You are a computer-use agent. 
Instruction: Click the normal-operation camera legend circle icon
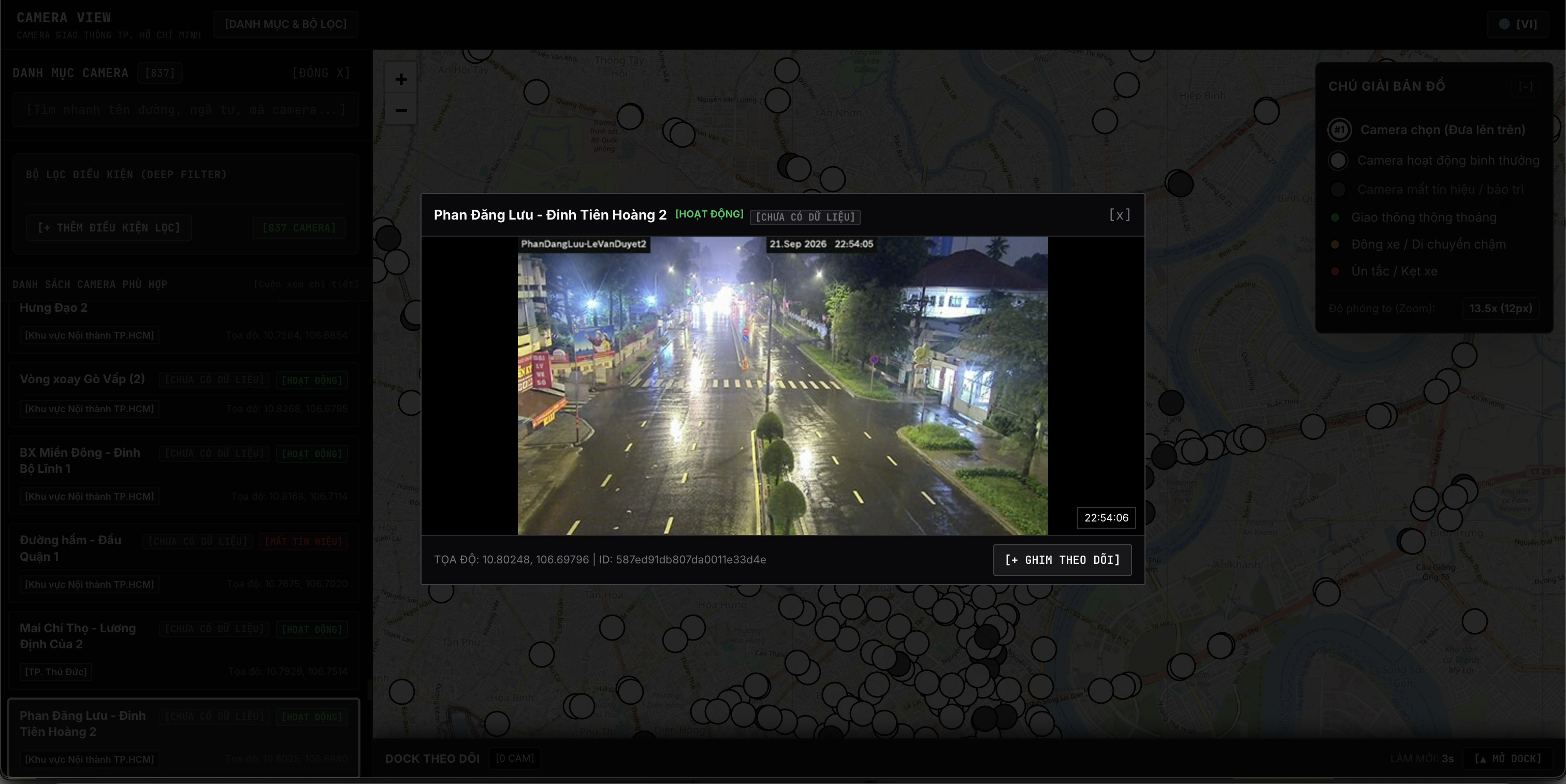(1338, 161)
